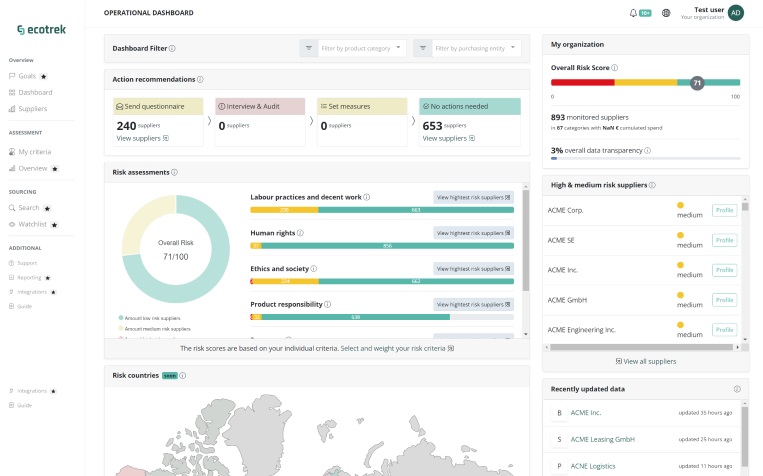The height and width of the screenshot is (476, 763).
Task: Show info for overall data transparency
Action: [x=648, y=150]
